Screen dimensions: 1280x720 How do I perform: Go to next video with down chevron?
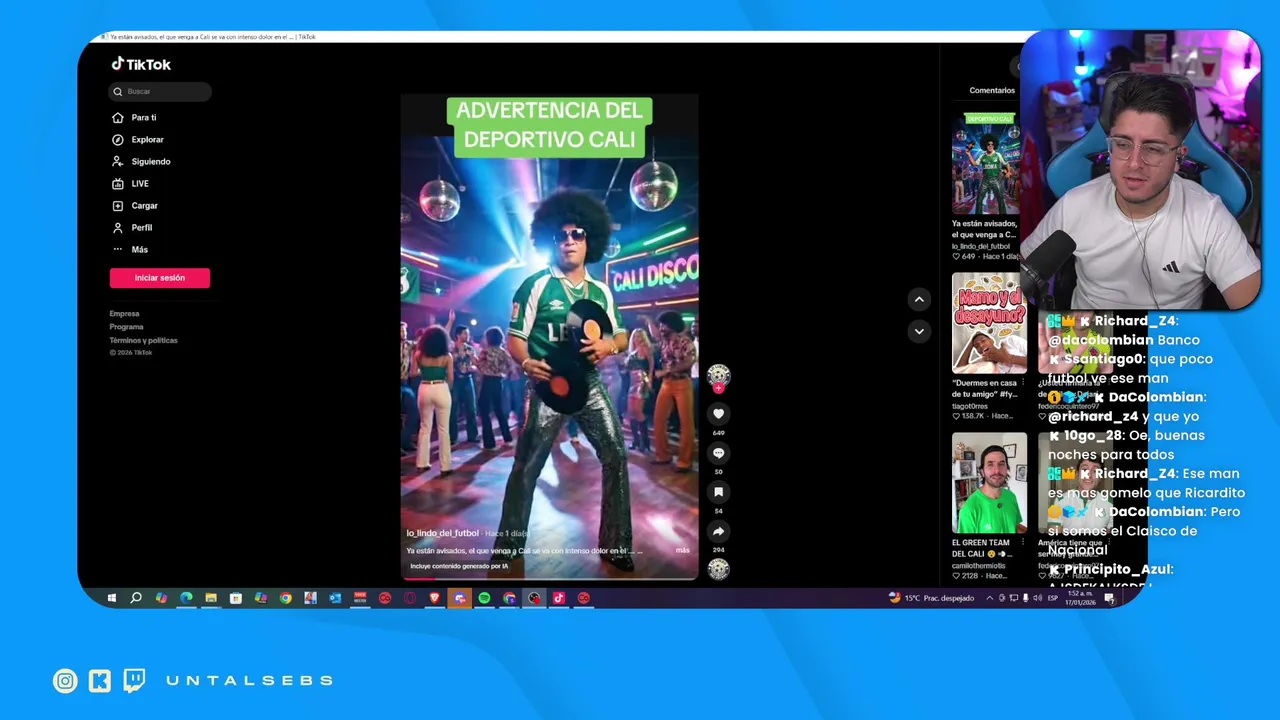(x=919, y=331)
